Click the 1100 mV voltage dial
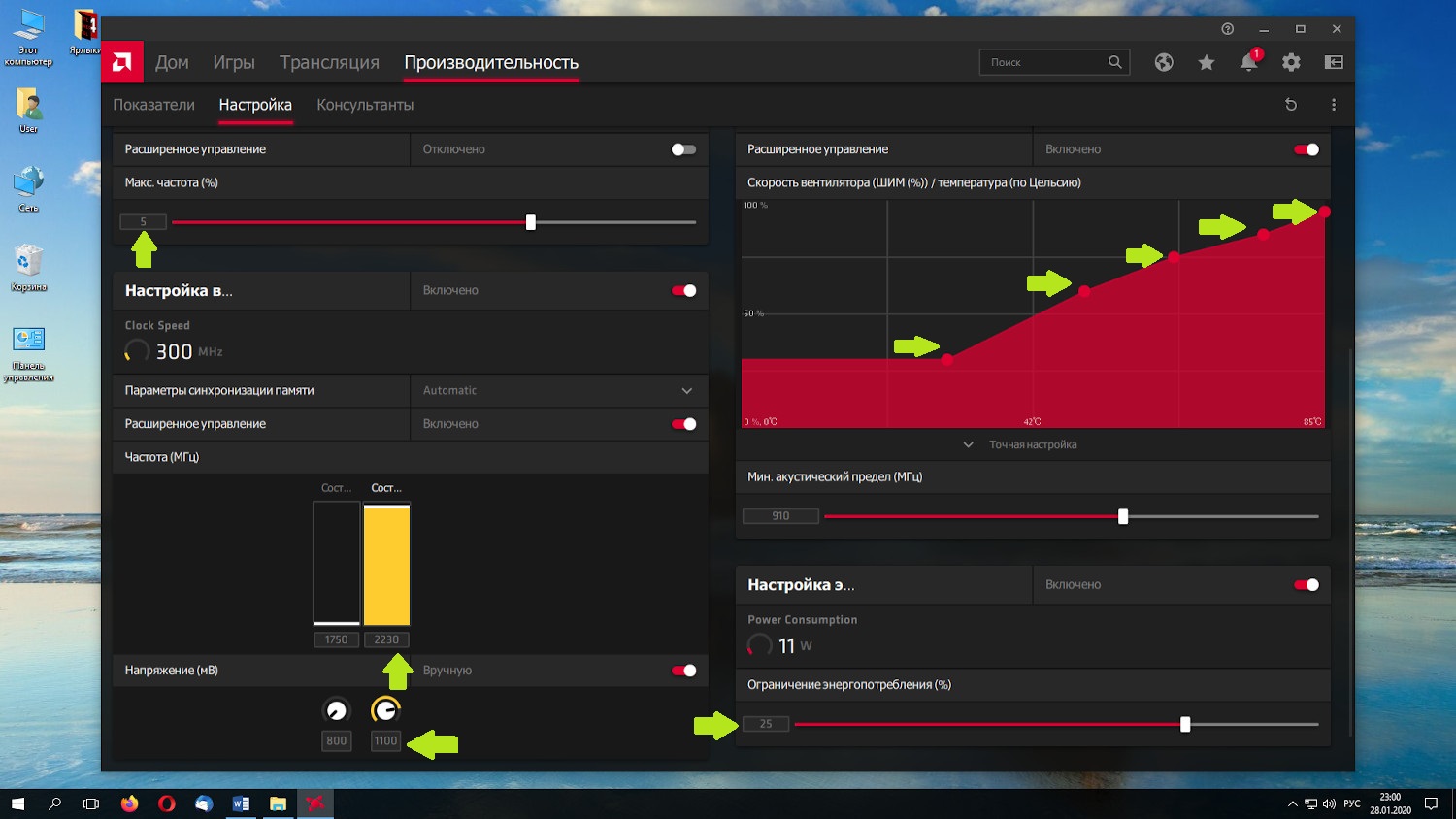 click(385, 710)
